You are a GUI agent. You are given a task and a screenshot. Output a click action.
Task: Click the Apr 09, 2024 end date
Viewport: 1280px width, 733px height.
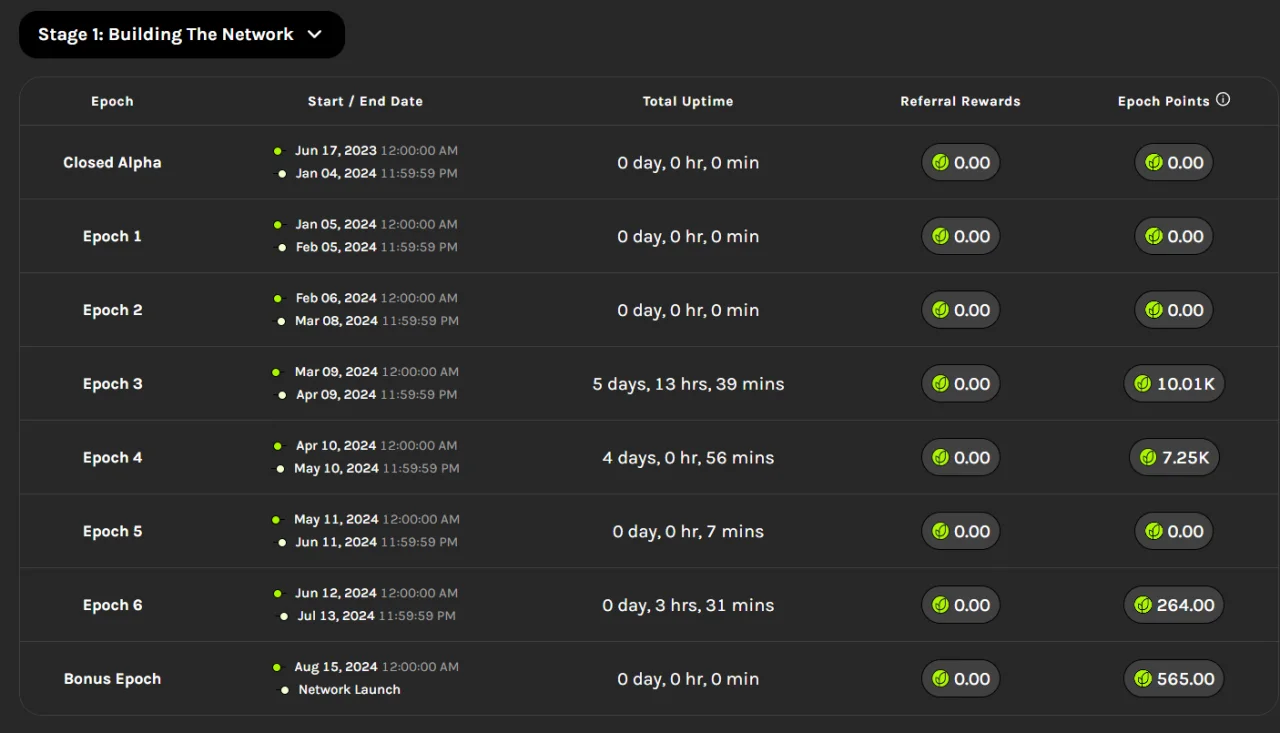336,395
